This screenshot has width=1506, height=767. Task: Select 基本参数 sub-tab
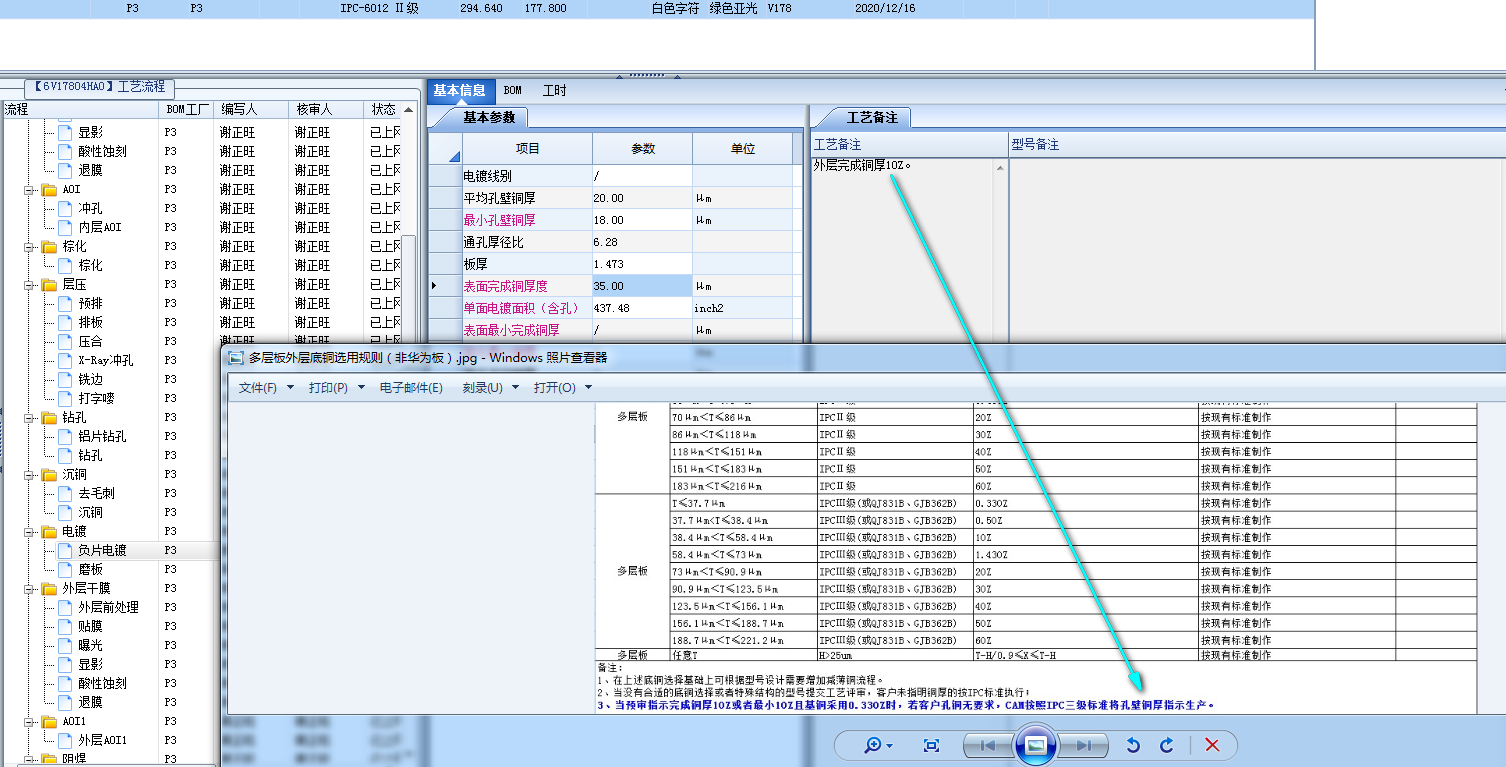tap(488, 117)
